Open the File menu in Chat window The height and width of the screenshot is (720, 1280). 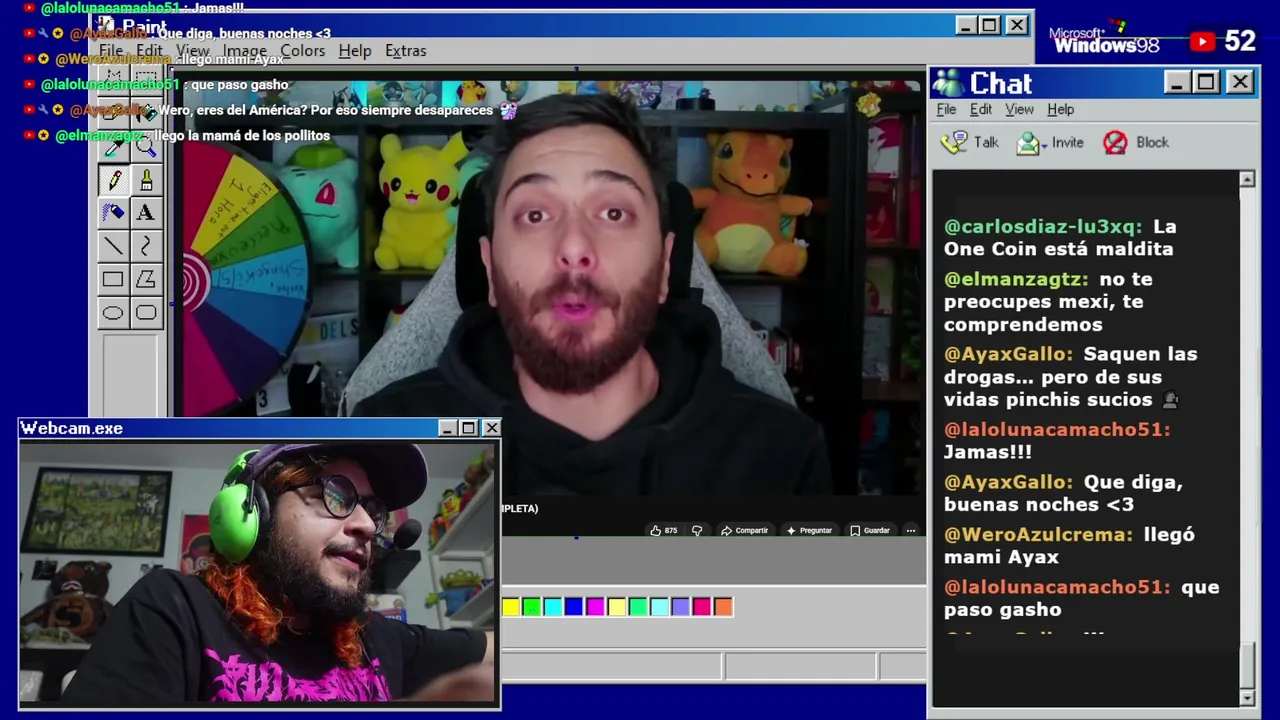pos(946,109)
